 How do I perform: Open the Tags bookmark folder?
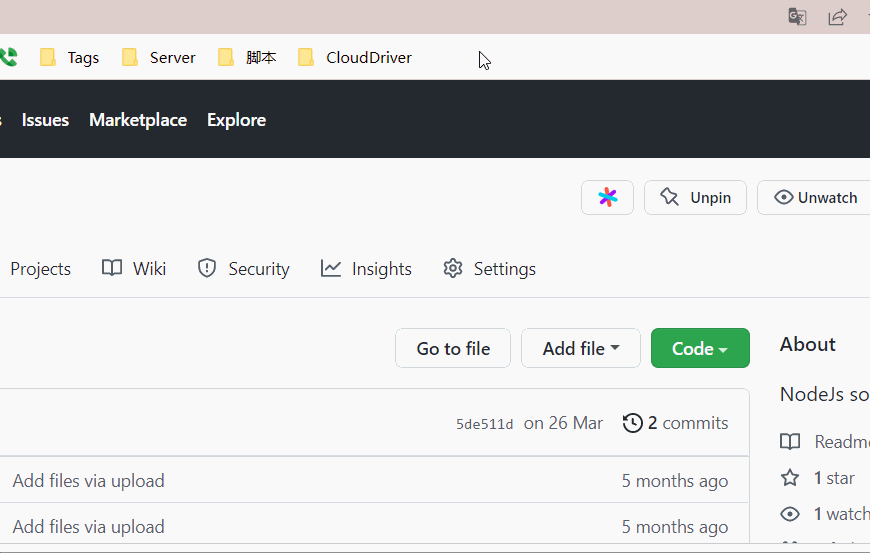click(x=70, y=58)
